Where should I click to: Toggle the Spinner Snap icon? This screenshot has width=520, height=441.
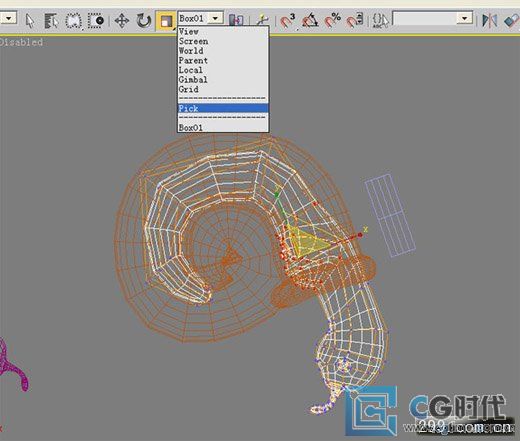[354, 21]
